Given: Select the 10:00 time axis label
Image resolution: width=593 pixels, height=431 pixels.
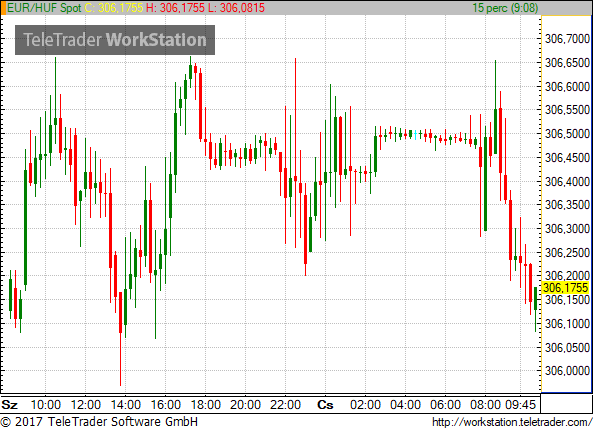Looking at the screenshot, I should [x=45, y=405].
